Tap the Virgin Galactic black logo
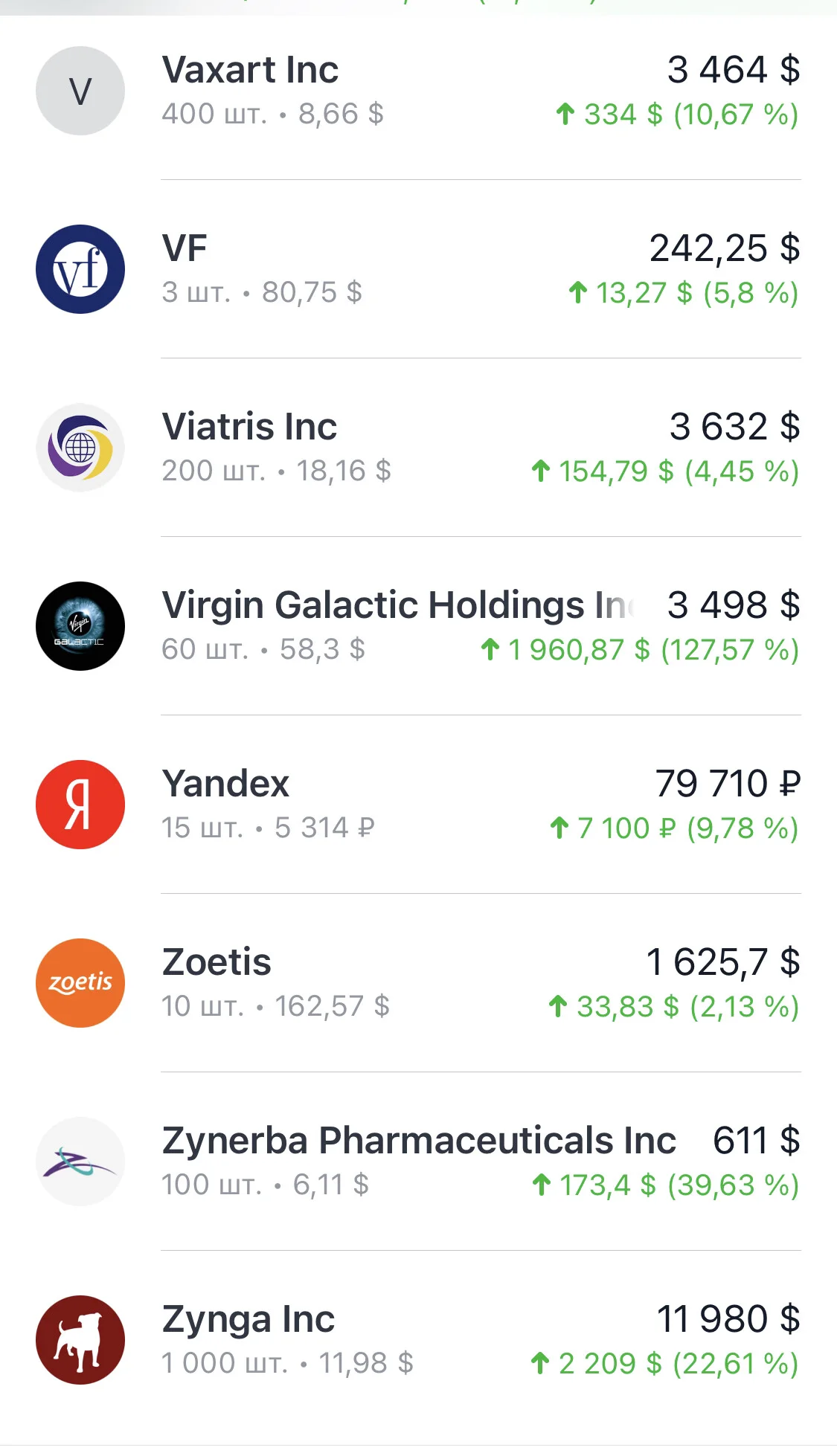The width and height of the screenshot is (837, 1456). pos(80,626)
